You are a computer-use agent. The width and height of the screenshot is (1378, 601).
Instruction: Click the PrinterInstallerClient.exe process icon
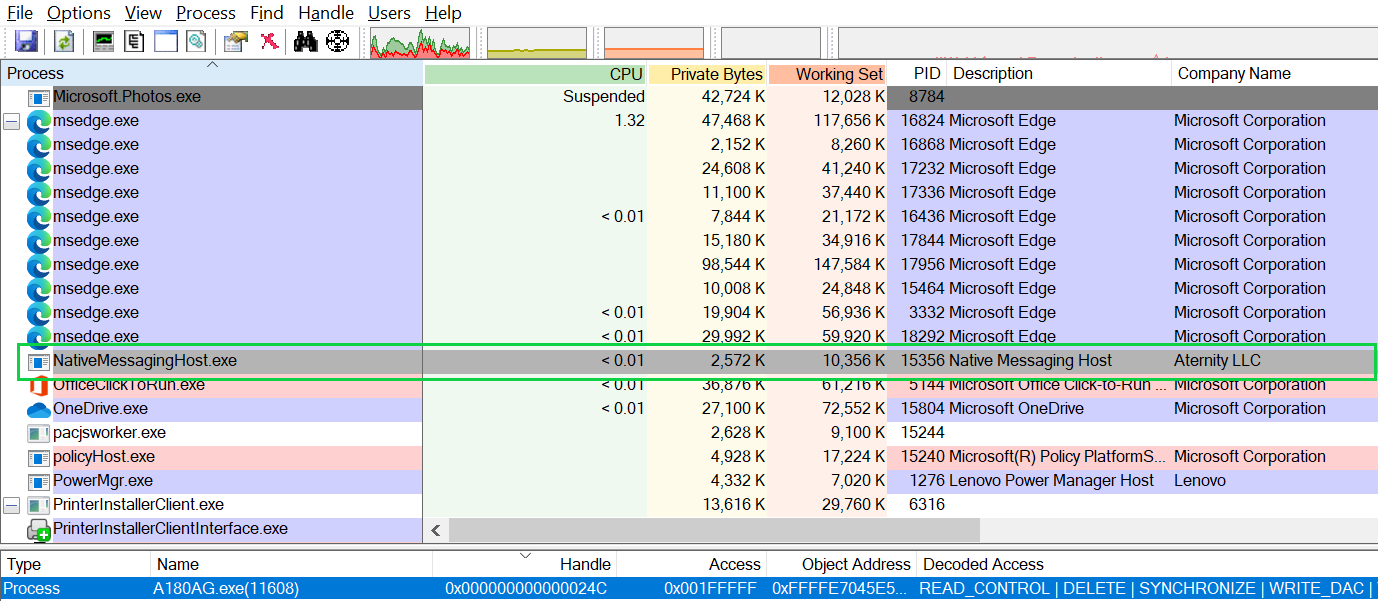39,505
